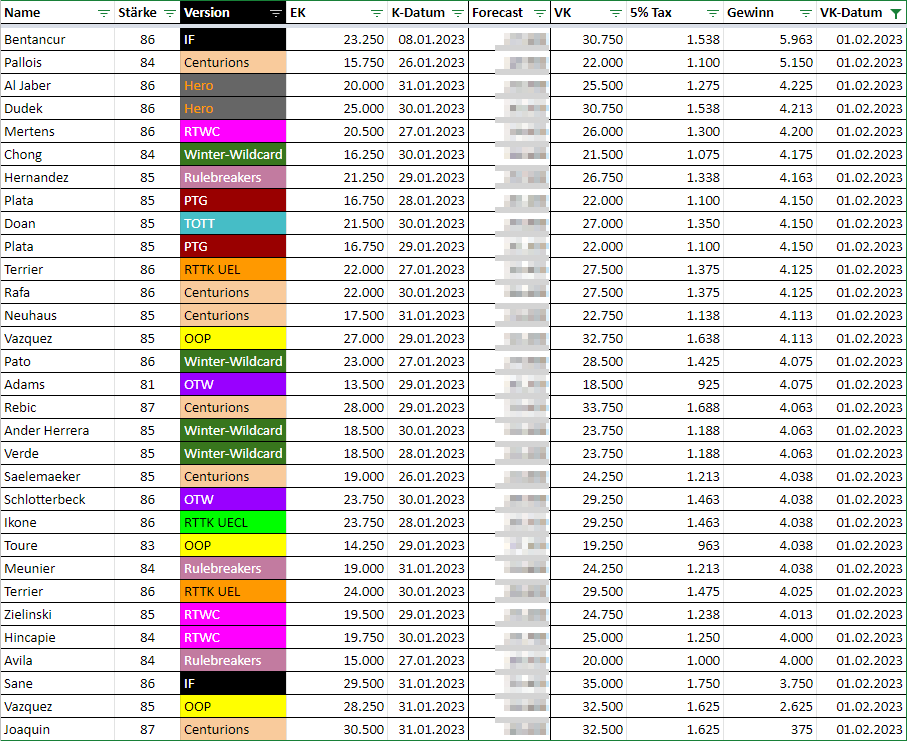Select 5% Tax value 925 for Adams

(675, 385)
